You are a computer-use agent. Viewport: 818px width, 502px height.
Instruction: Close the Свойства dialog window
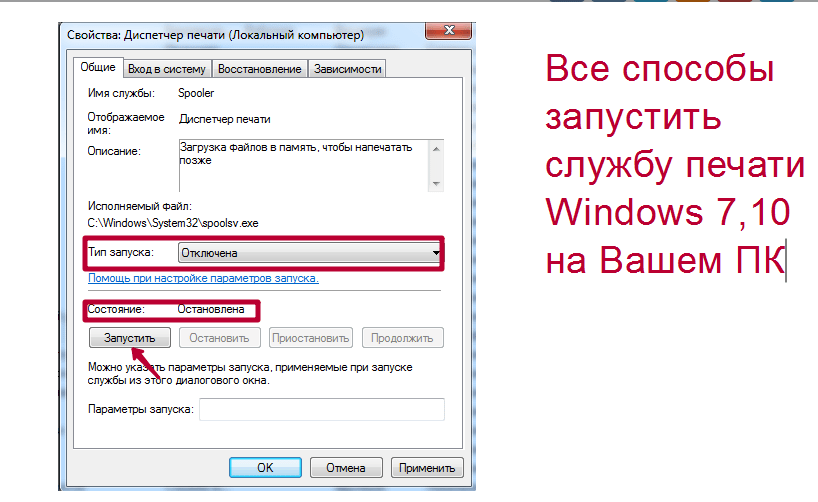(x=449, y=30)
